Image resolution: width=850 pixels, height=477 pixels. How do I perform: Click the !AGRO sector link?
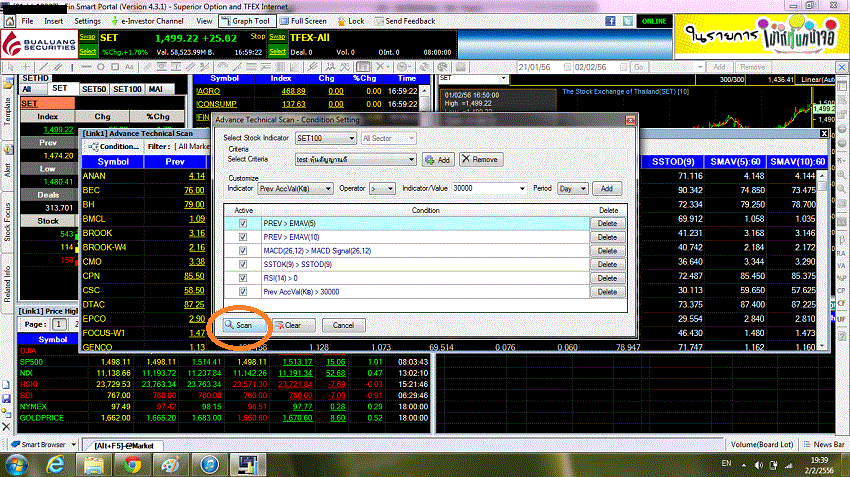point(208,91)
